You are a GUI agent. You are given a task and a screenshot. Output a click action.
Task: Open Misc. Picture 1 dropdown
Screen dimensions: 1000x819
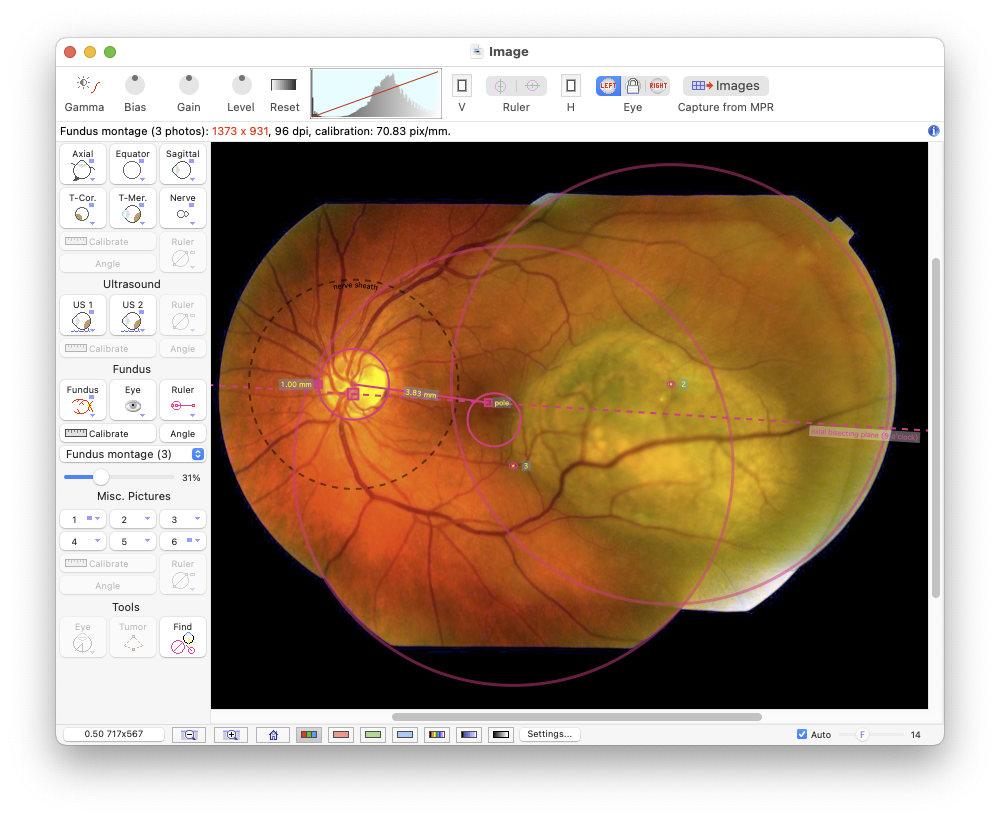coord(83,519)
